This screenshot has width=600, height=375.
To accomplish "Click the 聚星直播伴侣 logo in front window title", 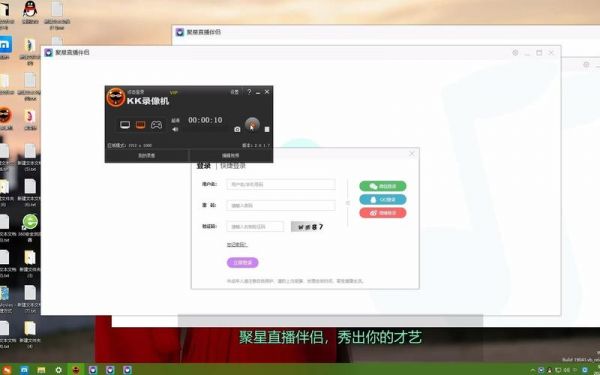I will (48, 52).
